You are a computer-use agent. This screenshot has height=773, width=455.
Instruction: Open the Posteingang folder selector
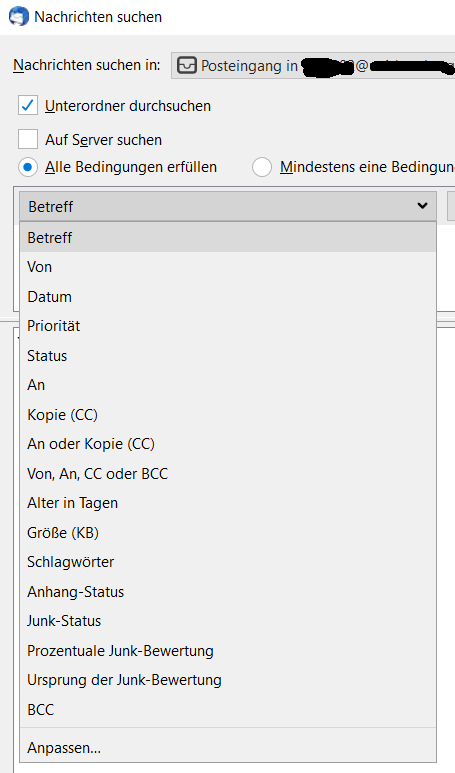[313, 65]
